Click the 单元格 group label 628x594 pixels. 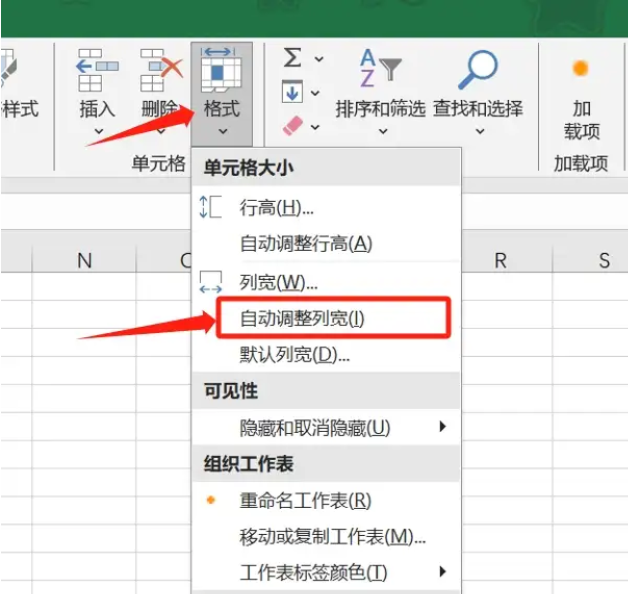[x=159, y=164]
